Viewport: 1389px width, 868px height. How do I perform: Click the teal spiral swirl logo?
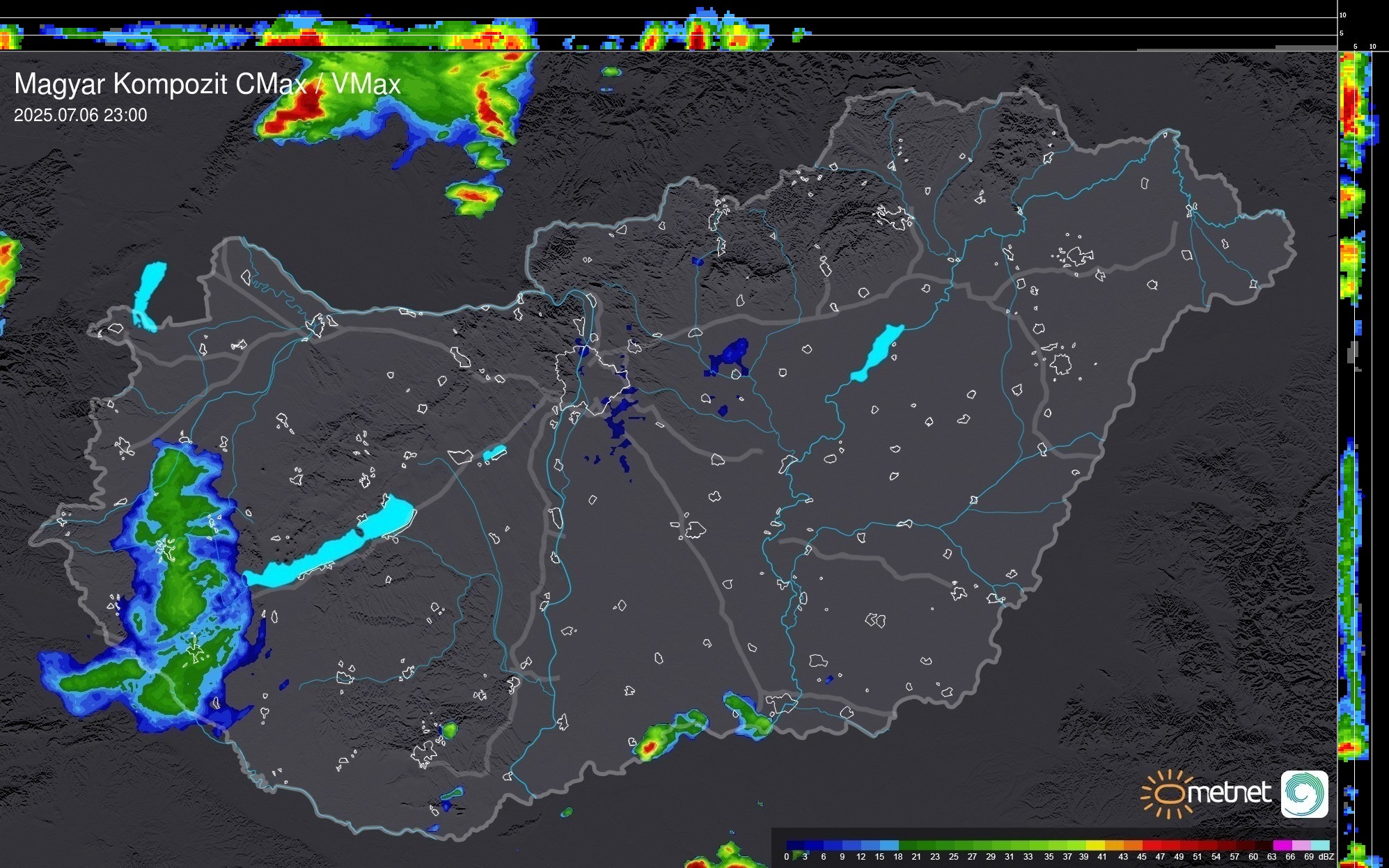(x=1304, y=794)
